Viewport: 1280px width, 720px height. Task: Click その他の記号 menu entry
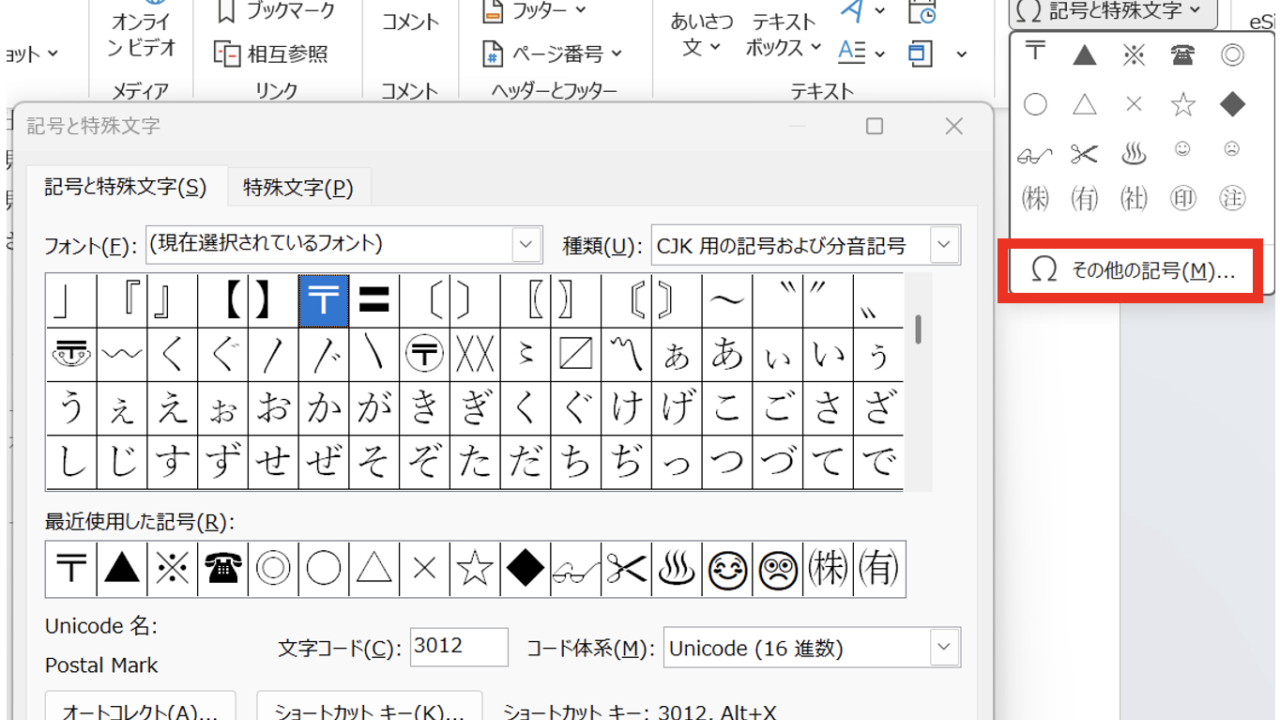click(x=1133, y=271)
